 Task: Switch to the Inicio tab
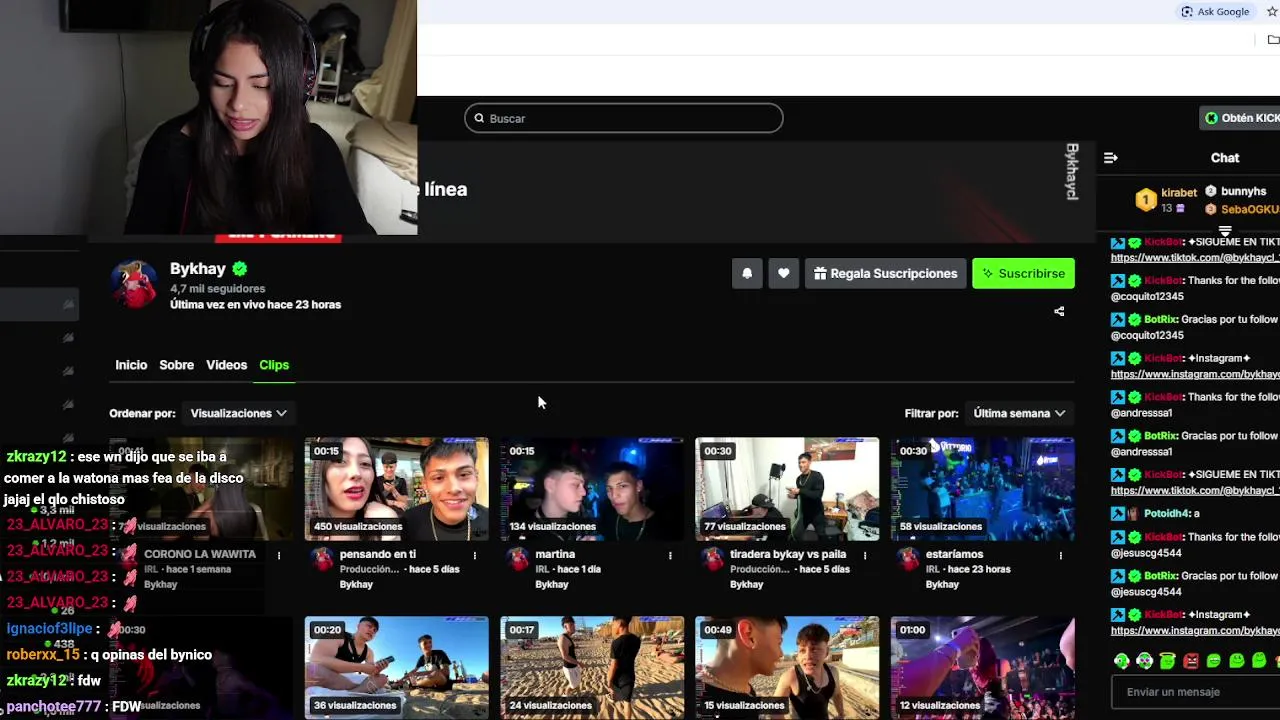click(x=131, y=365)
